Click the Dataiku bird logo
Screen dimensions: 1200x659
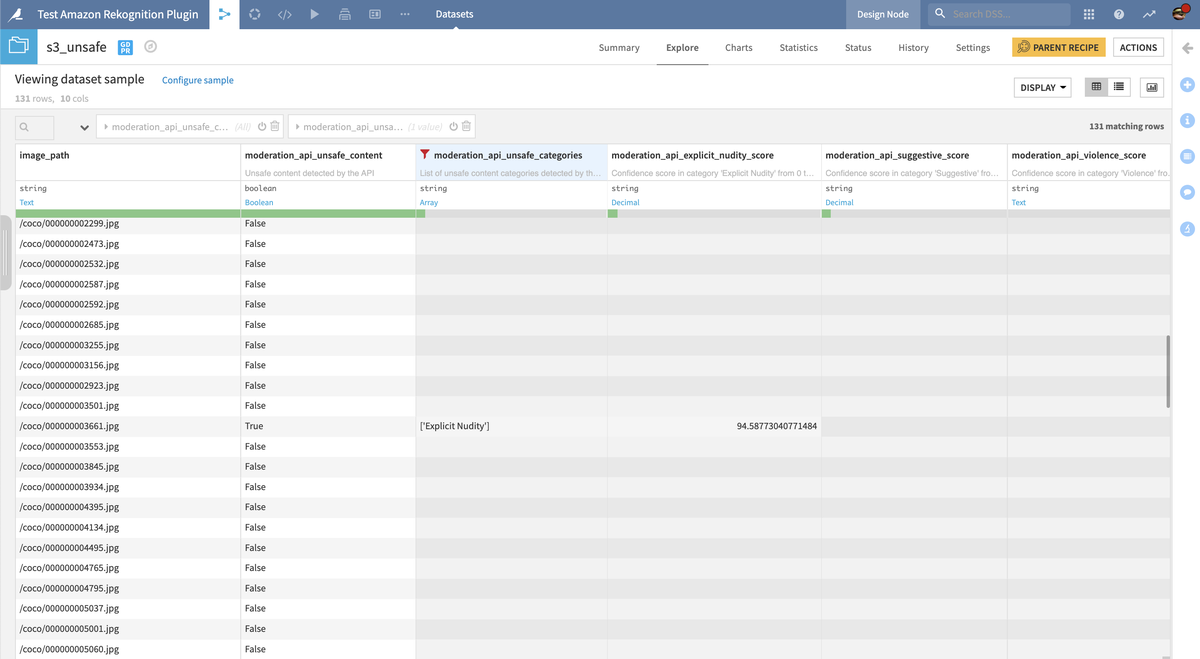tap(17, 14)
